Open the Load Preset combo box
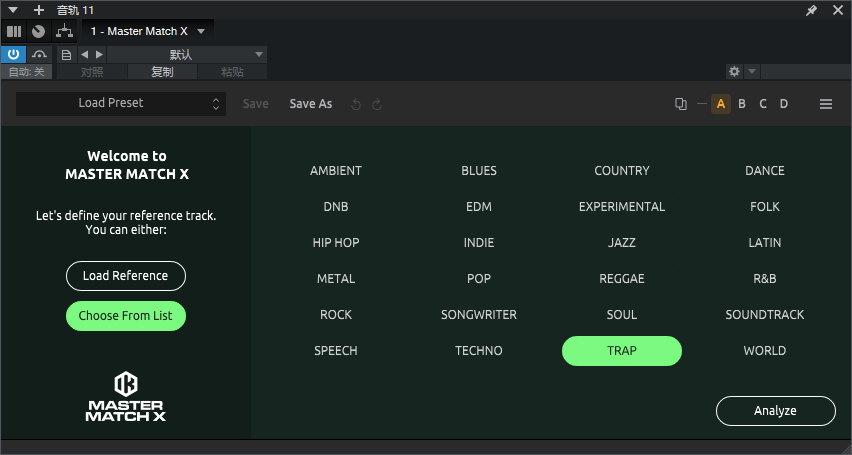This screenshot has height=455, width=852. coord(121,103)
